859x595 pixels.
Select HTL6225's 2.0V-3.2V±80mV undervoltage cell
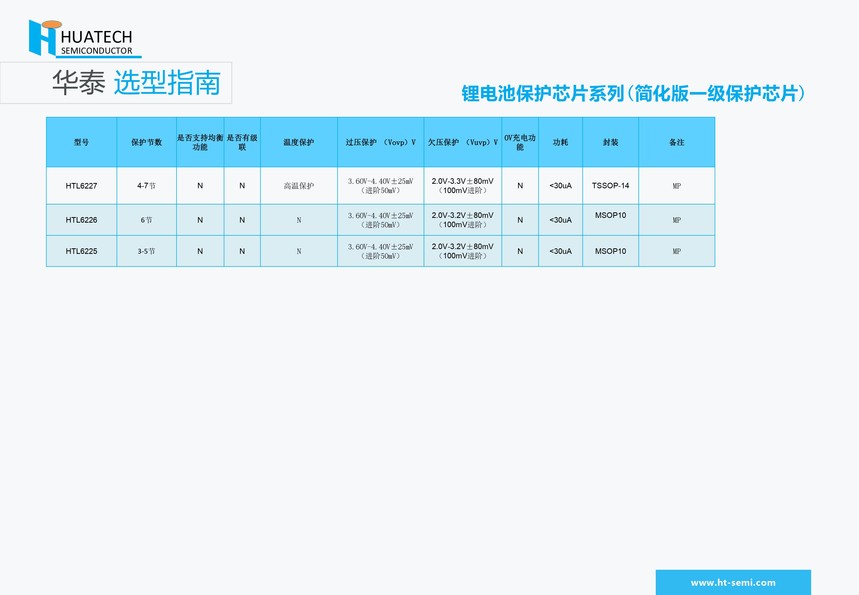click(463, 251)
